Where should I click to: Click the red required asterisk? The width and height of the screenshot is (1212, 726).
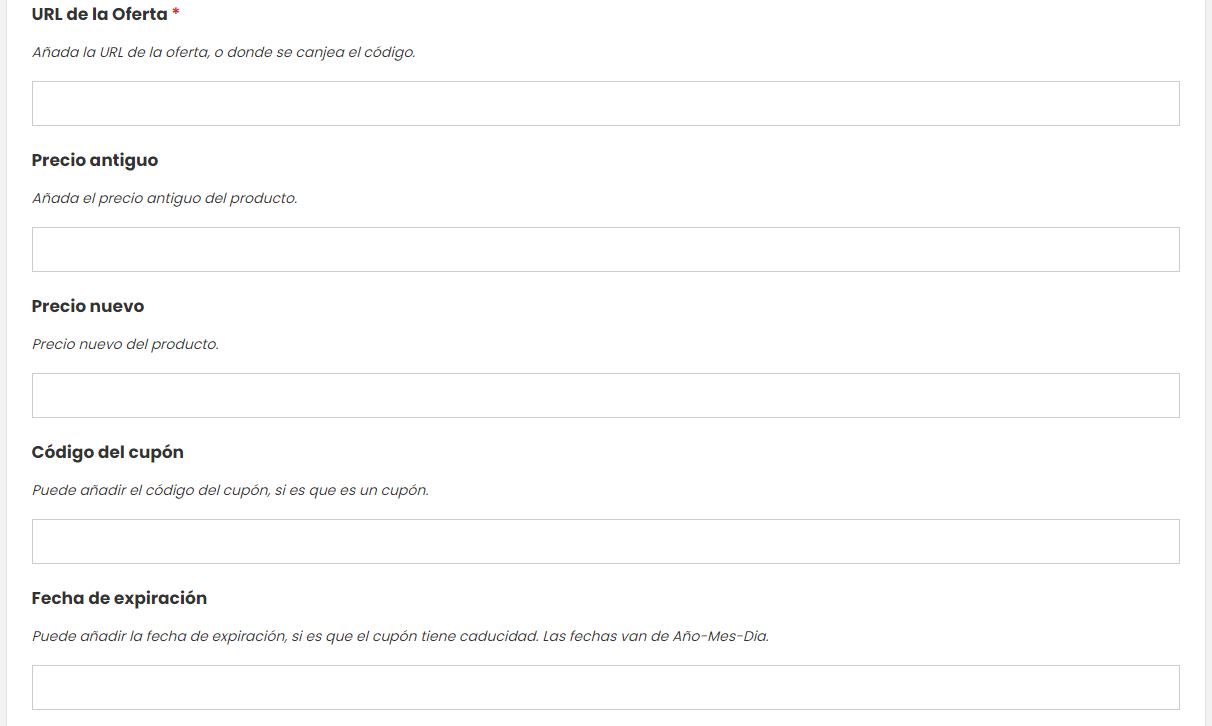coord(176,14)
